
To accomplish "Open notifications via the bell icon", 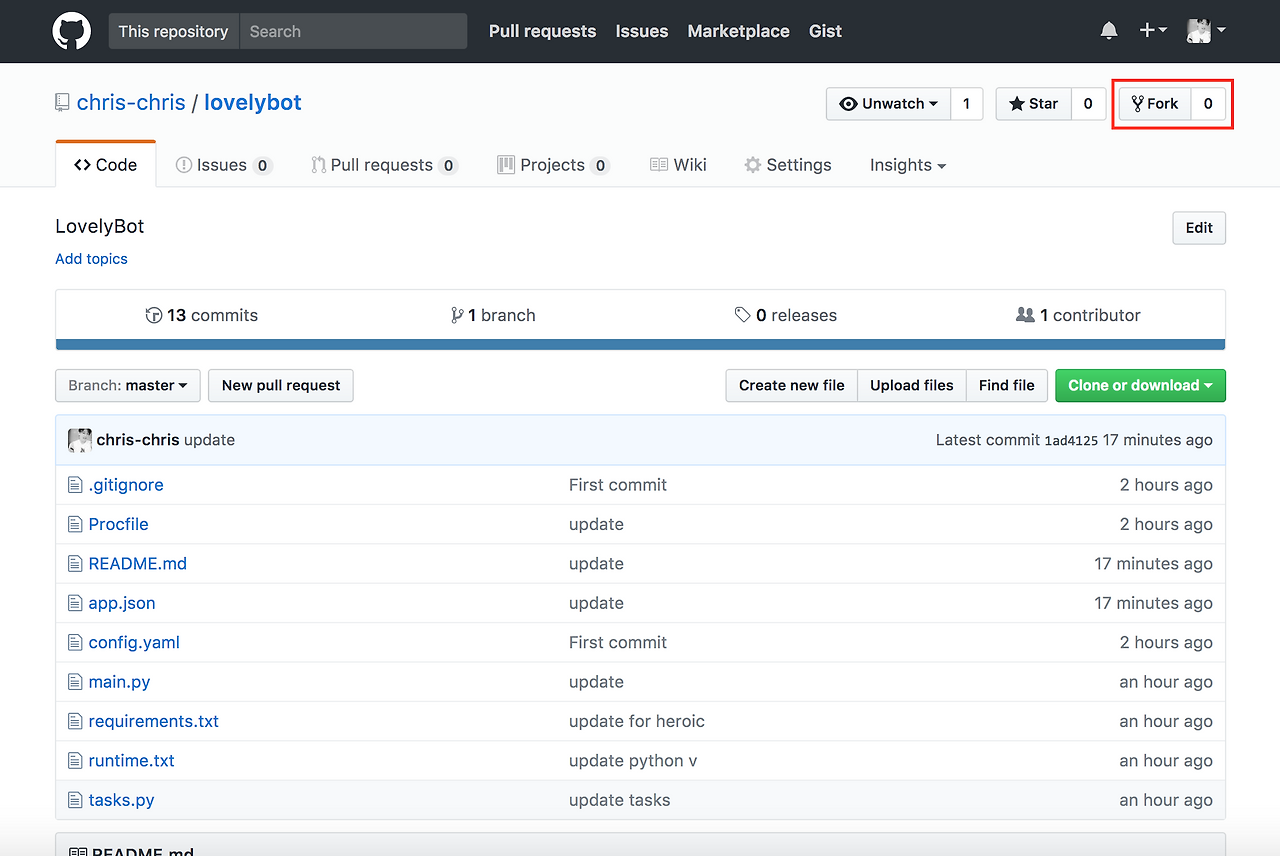I will point(1108,30).
